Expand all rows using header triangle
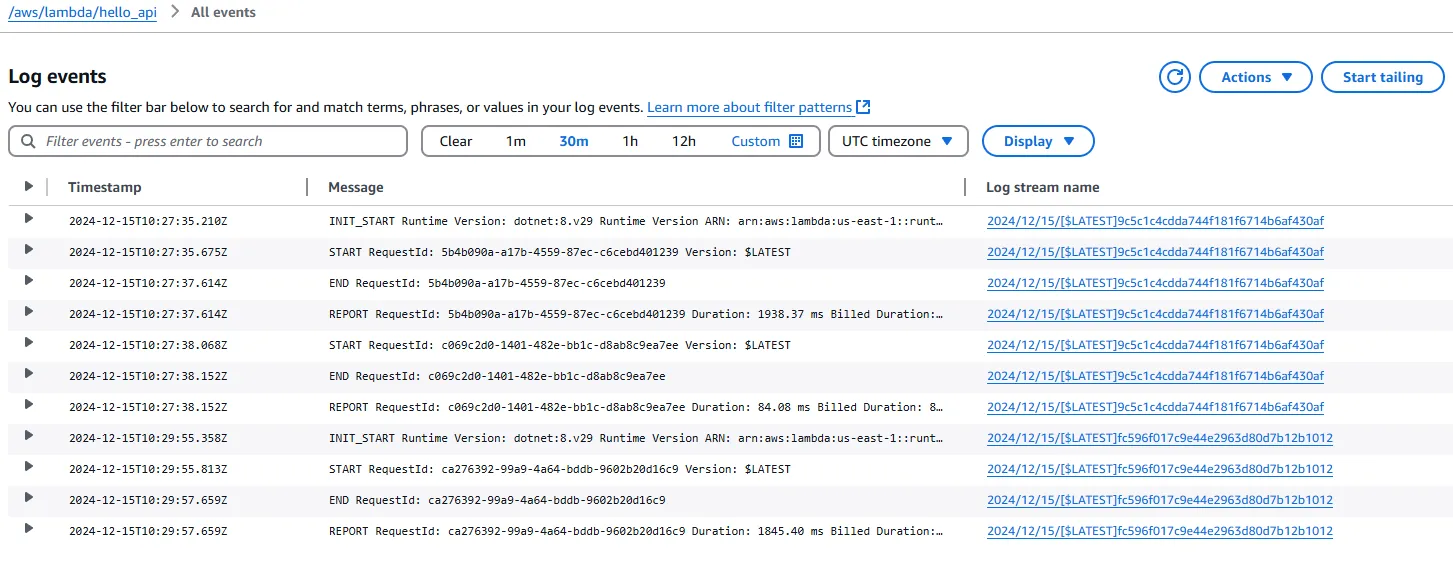1453x571 pixels. pyautogui.click(x=29, y=187)
